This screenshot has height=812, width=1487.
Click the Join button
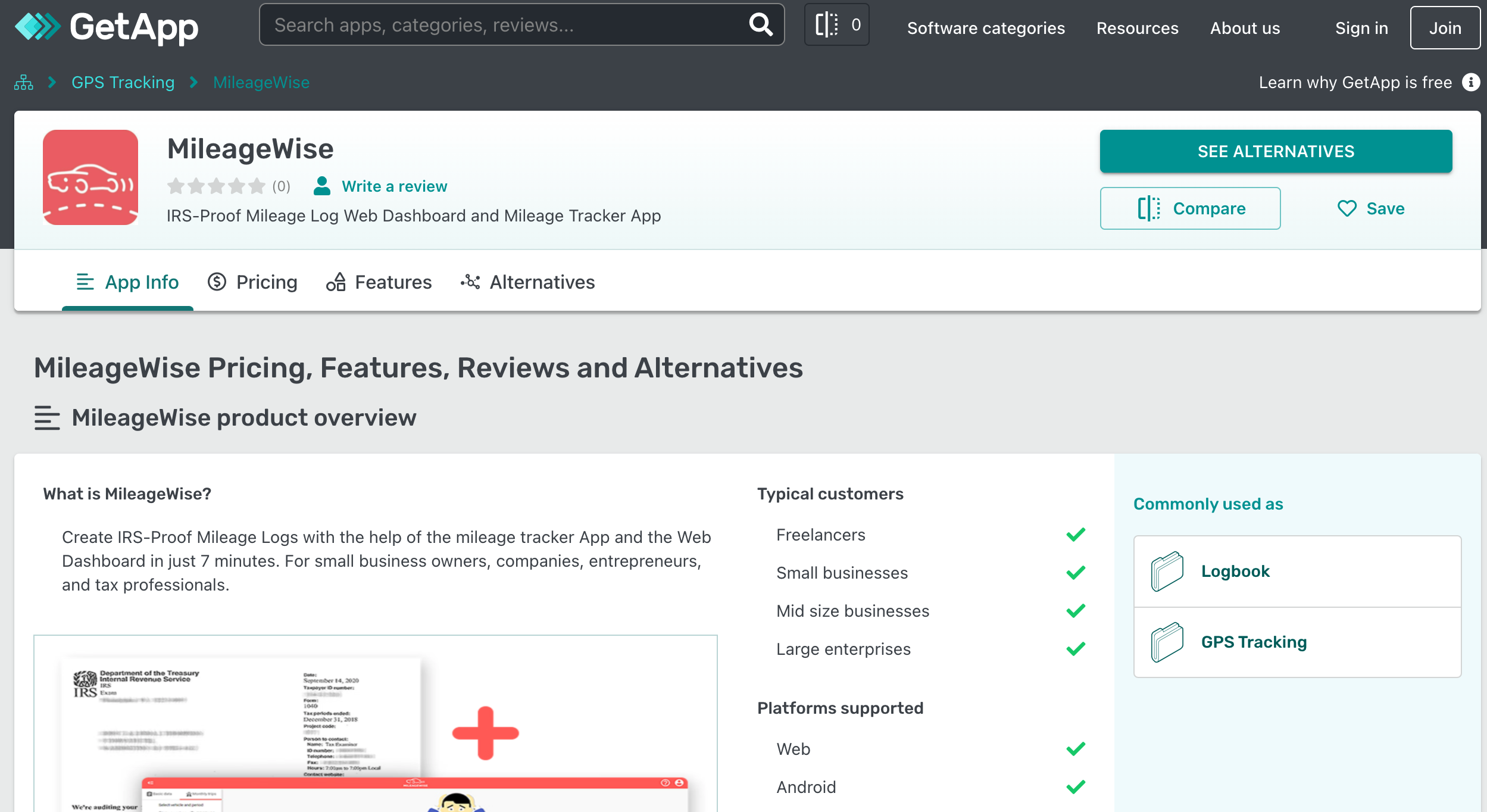1445,28
